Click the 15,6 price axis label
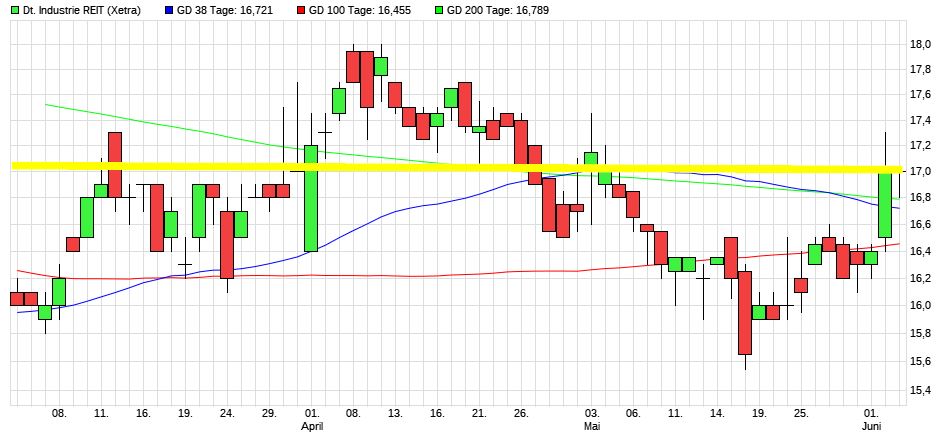This screenshot has width=947, height=432. [920, 361]
